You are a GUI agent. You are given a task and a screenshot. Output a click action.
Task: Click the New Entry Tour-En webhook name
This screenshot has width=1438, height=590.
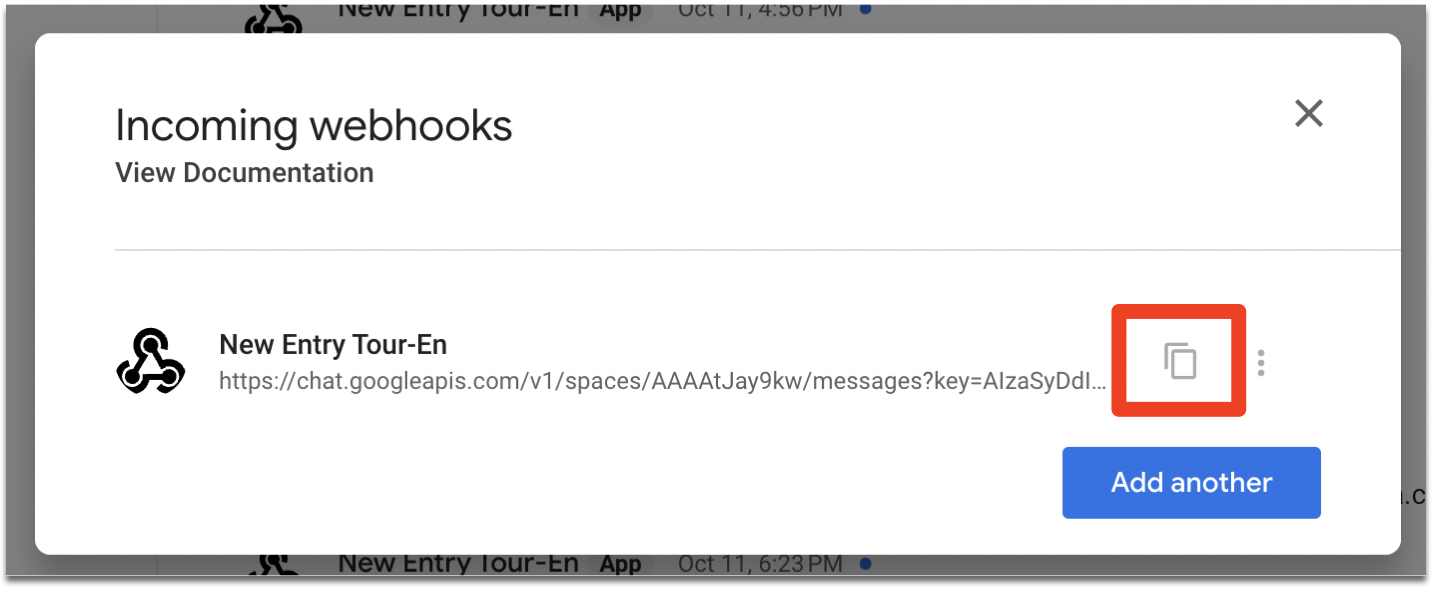click(333, 344)
